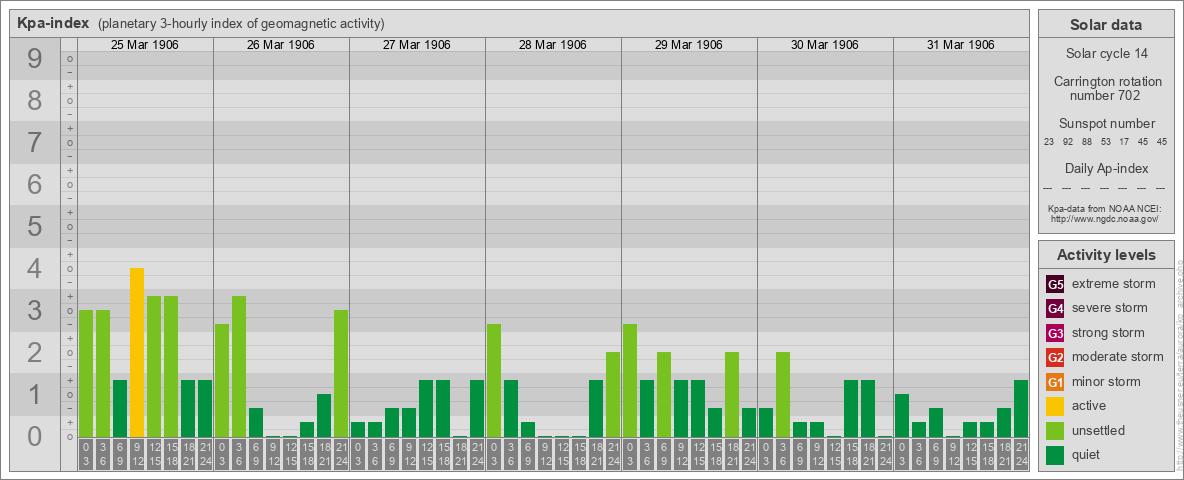
Task: Click the 21-24 bar on 28 Mar 1906
Action: pos(612,395)
